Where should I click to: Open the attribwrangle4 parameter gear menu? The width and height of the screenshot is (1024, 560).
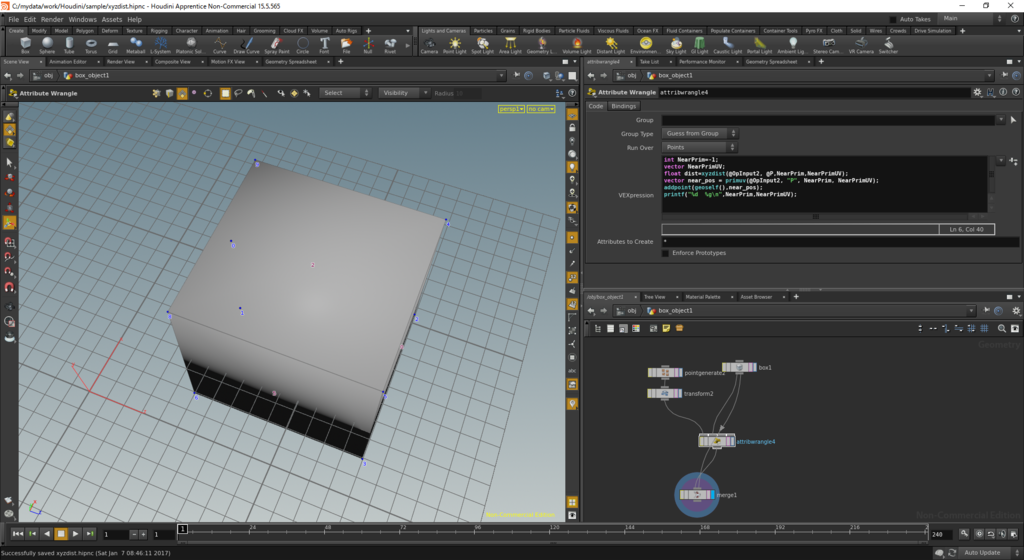click(x=979, y=92)
